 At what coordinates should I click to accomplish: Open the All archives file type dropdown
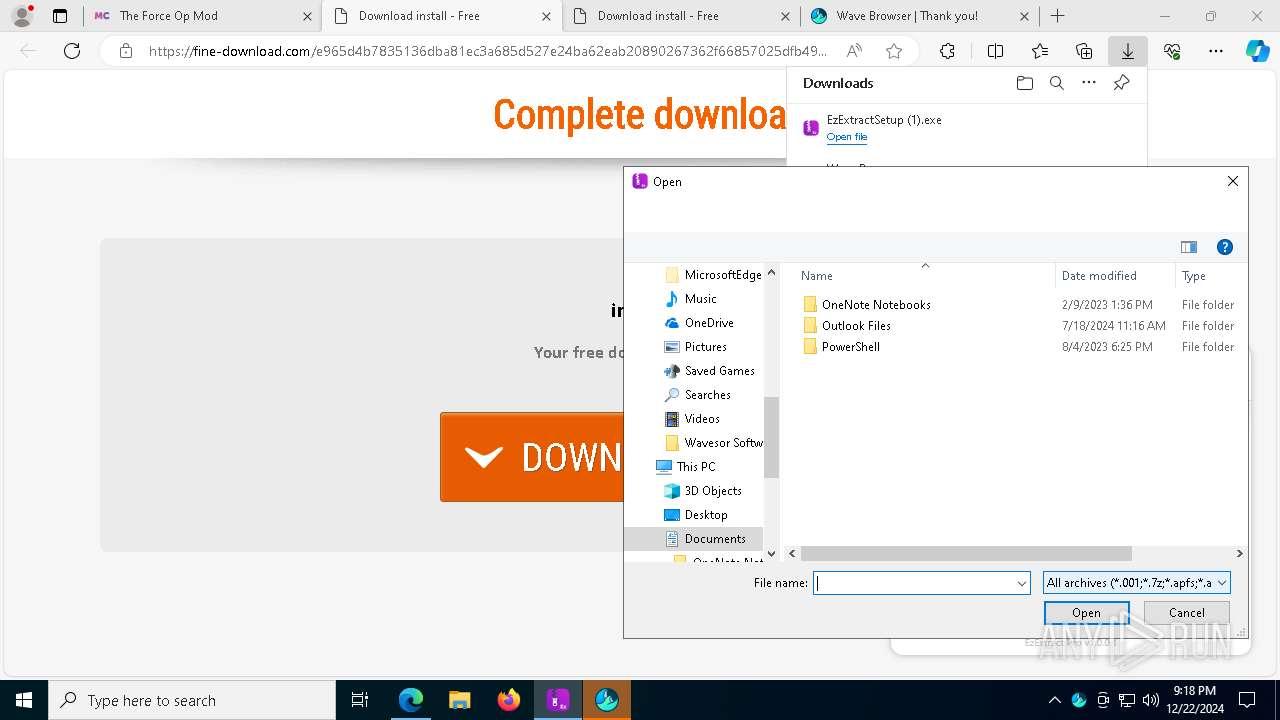[1136, 583]
